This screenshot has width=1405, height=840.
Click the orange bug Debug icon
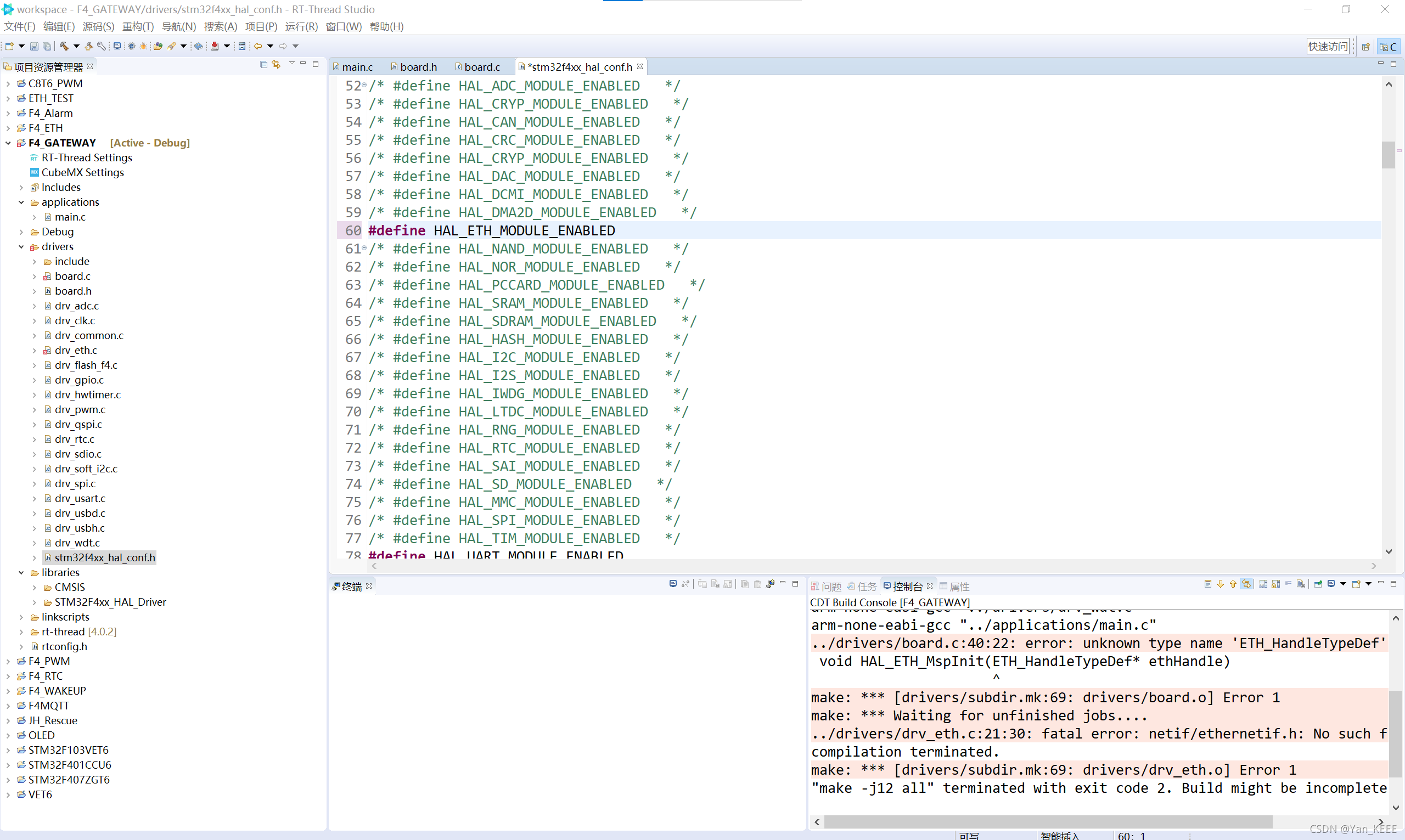(143, 46)
